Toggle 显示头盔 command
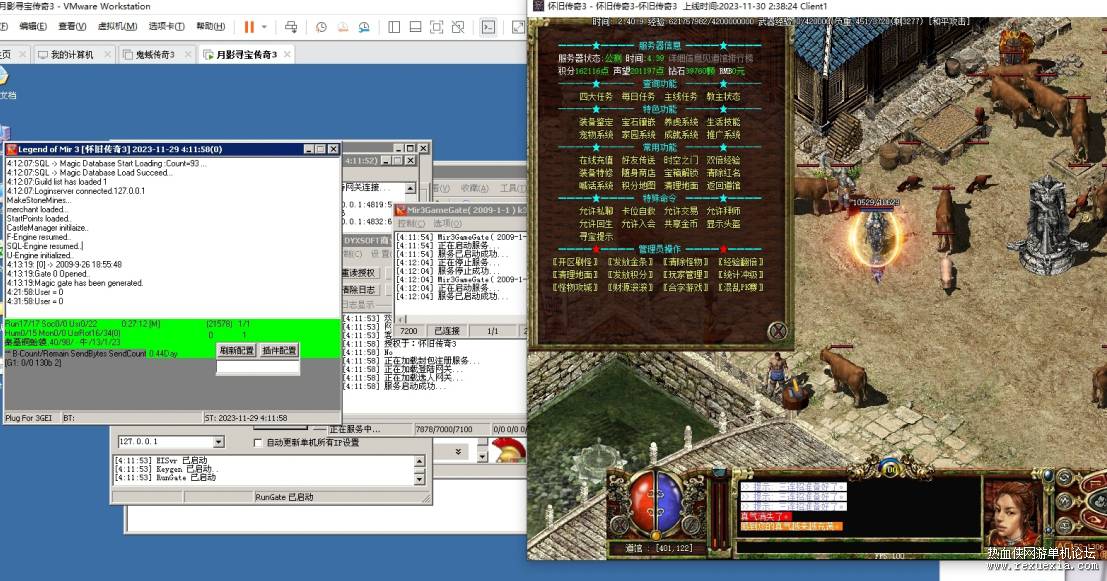Screen dimensions: 1107x581 [x=723, y=224]
